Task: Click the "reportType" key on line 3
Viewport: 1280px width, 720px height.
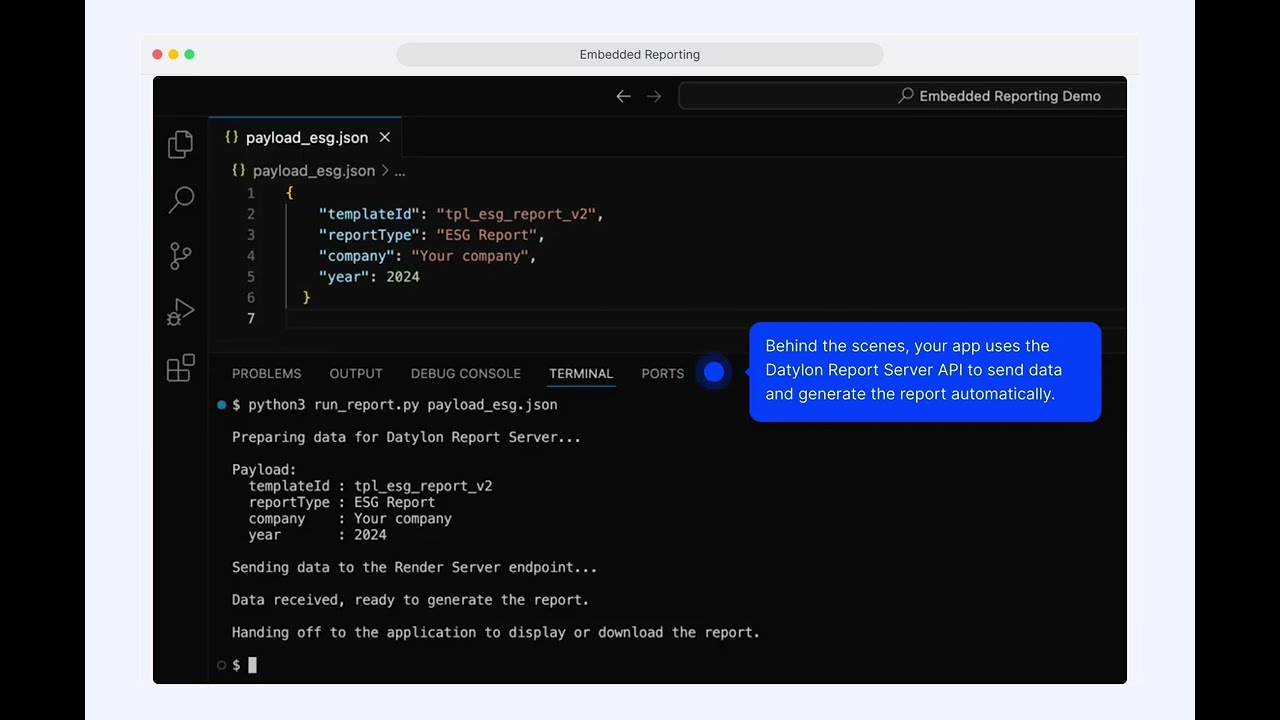Action: pyautogui.click(x=370, y=235)
